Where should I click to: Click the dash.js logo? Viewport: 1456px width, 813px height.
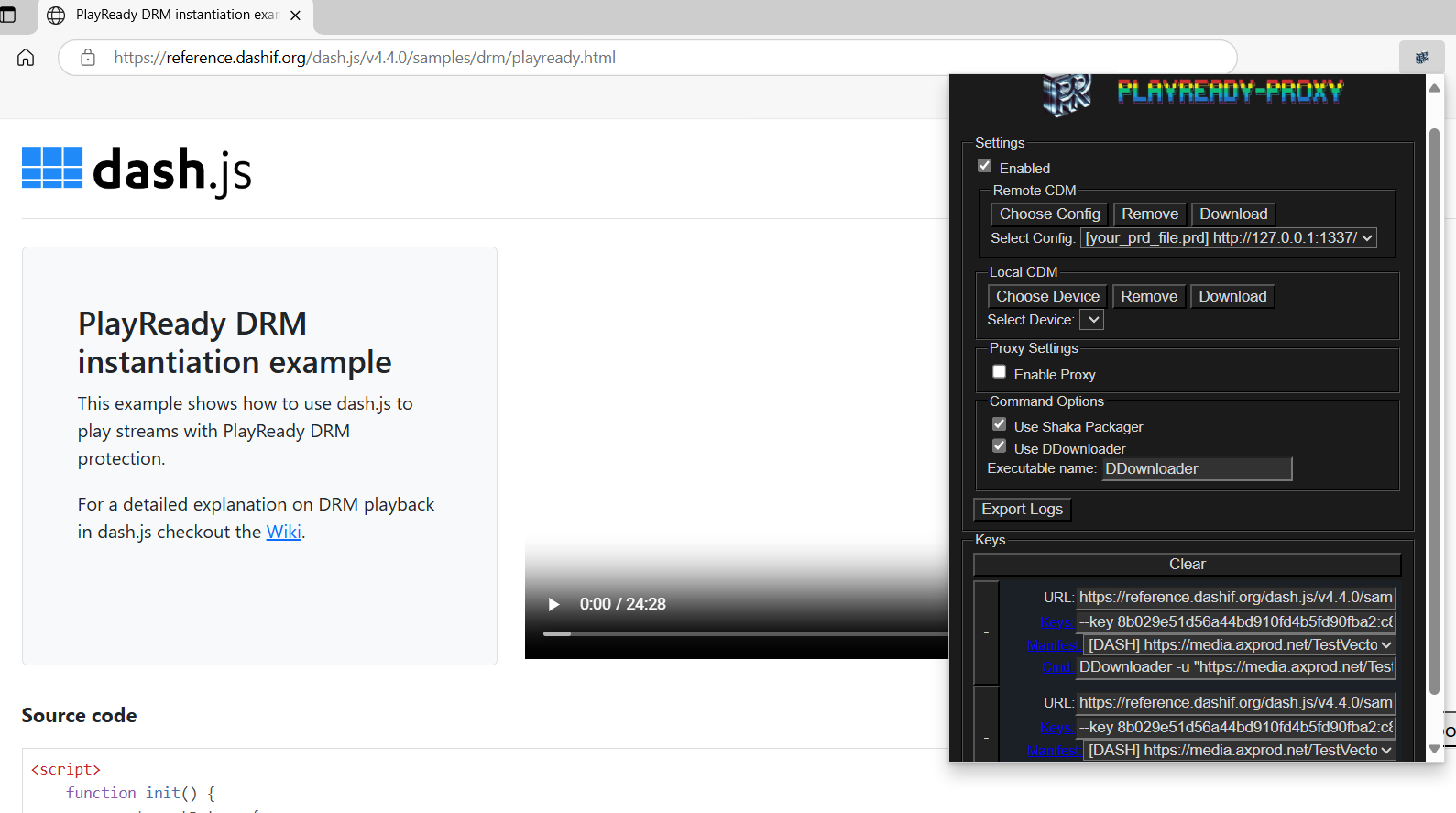tap(137, 170)
